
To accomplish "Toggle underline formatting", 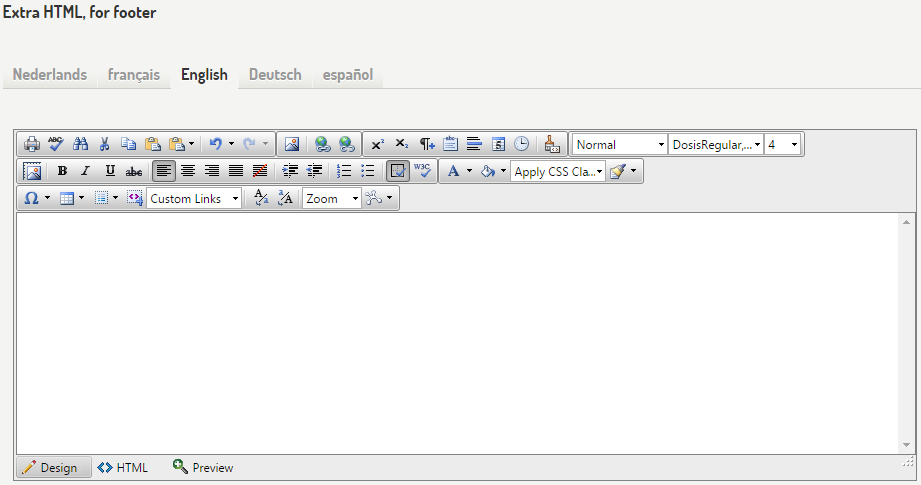I will [110, 171].
